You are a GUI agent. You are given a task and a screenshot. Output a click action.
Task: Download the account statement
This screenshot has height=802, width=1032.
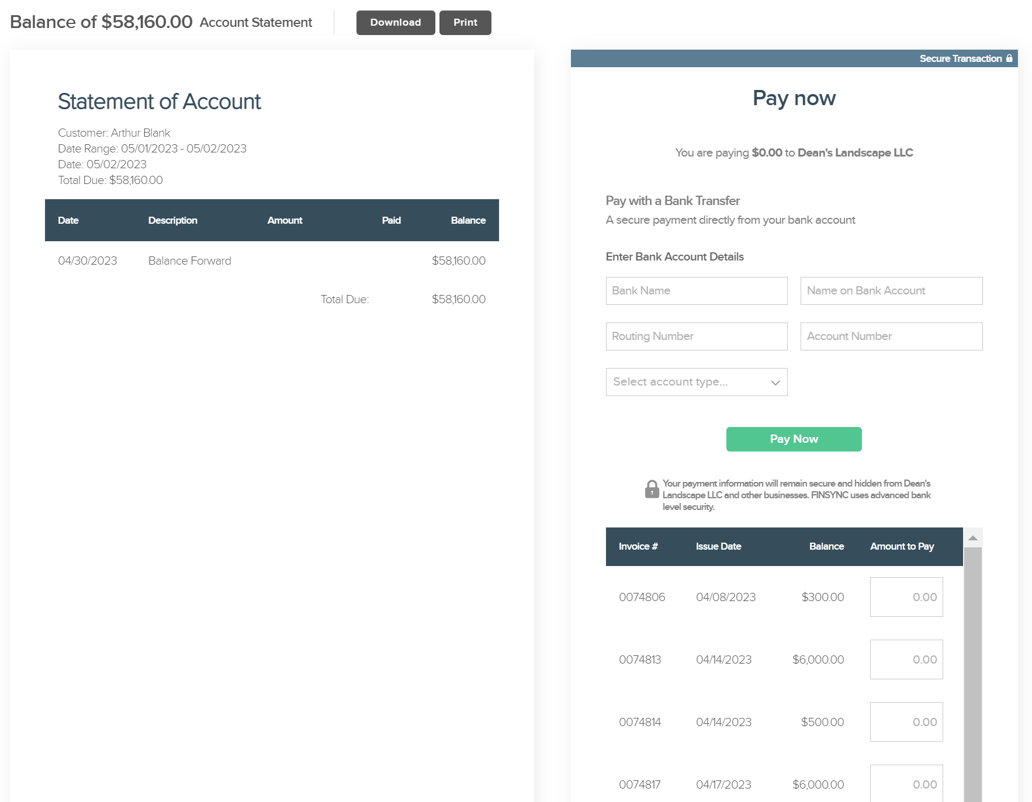point(395,22)
